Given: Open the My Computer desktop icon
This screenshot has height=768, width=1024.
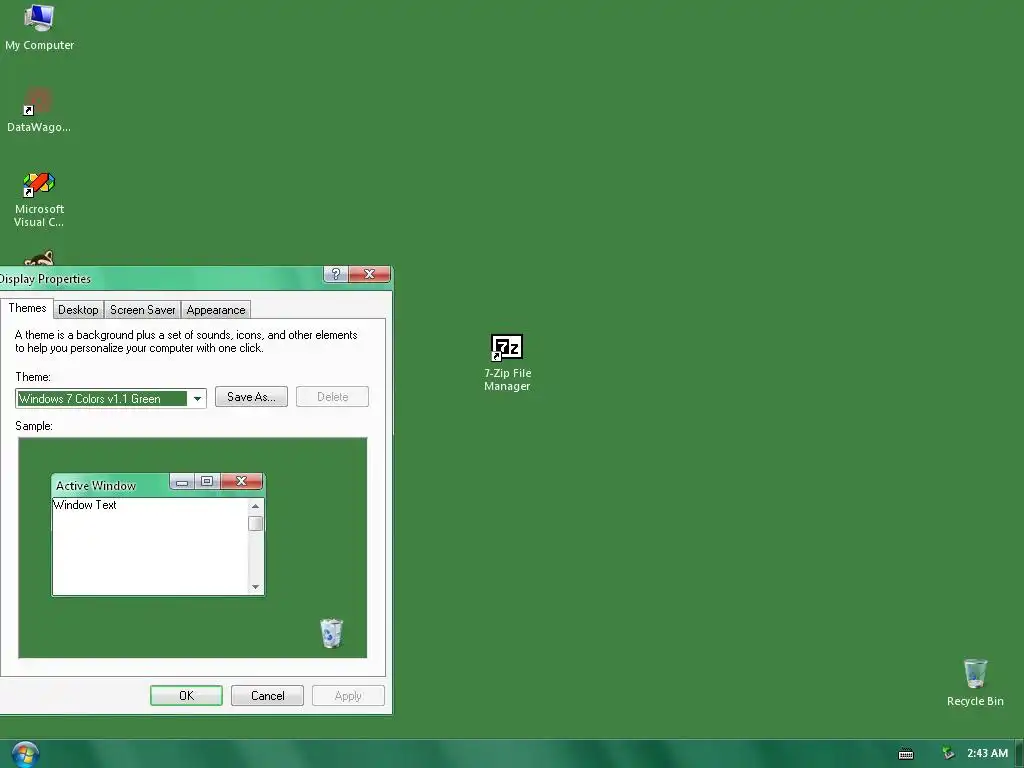Looking at the screenshot, I should [39, 27].
